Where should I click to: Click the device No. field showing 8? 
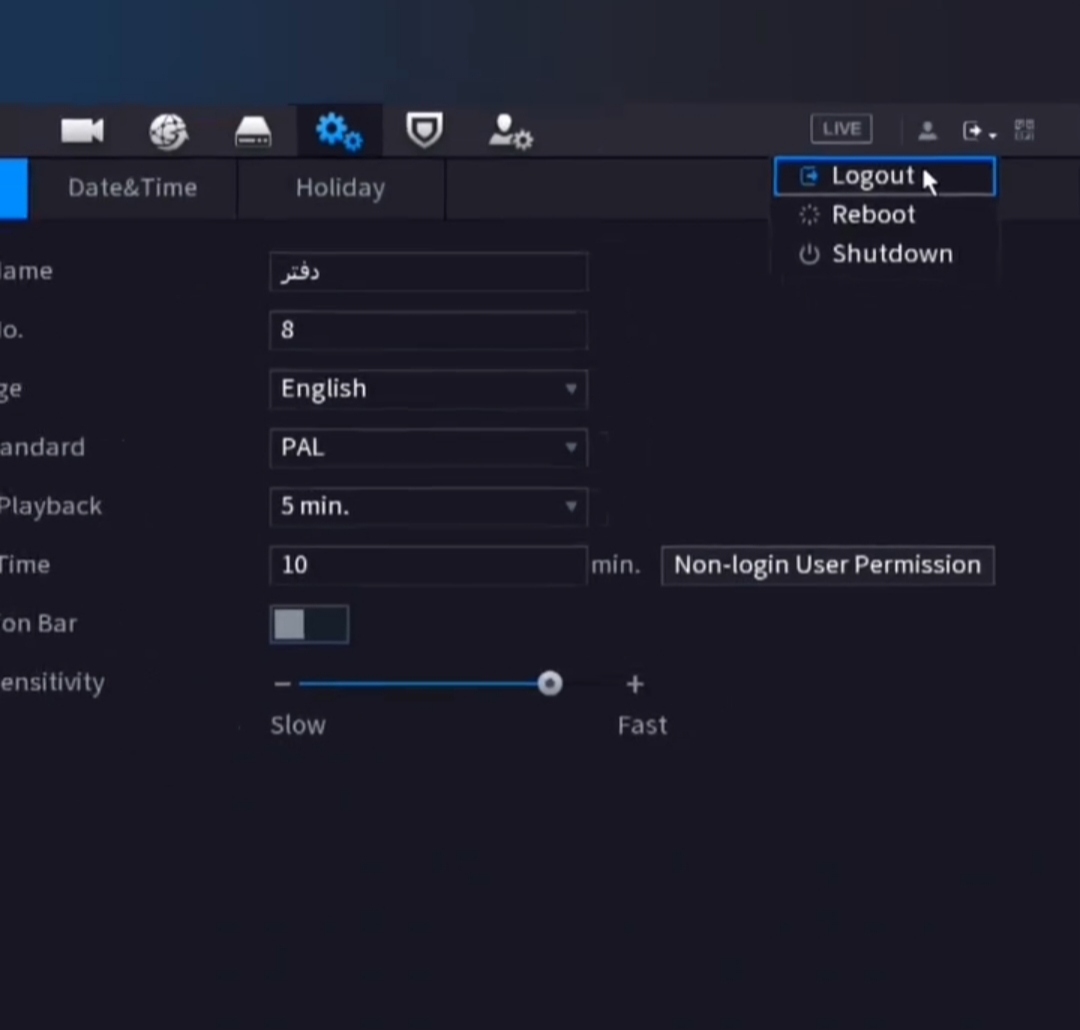(428, 330)
